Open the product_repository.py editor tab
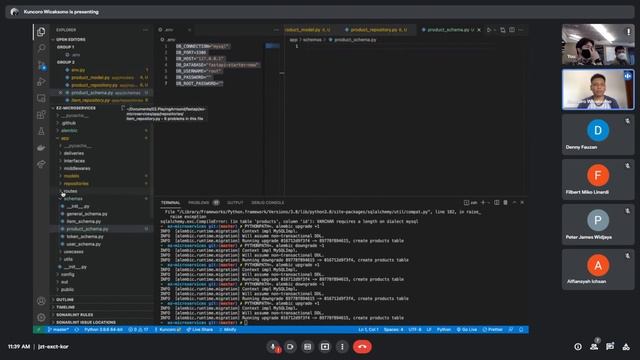This screenshot has height=360, width=640. (x=378, y=30)
